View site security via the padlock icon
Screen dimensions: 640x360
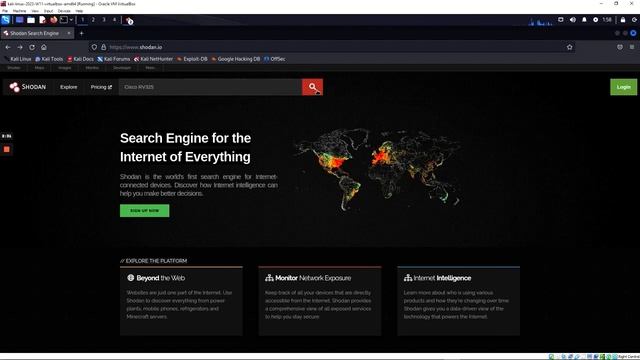tap(104, 47)
